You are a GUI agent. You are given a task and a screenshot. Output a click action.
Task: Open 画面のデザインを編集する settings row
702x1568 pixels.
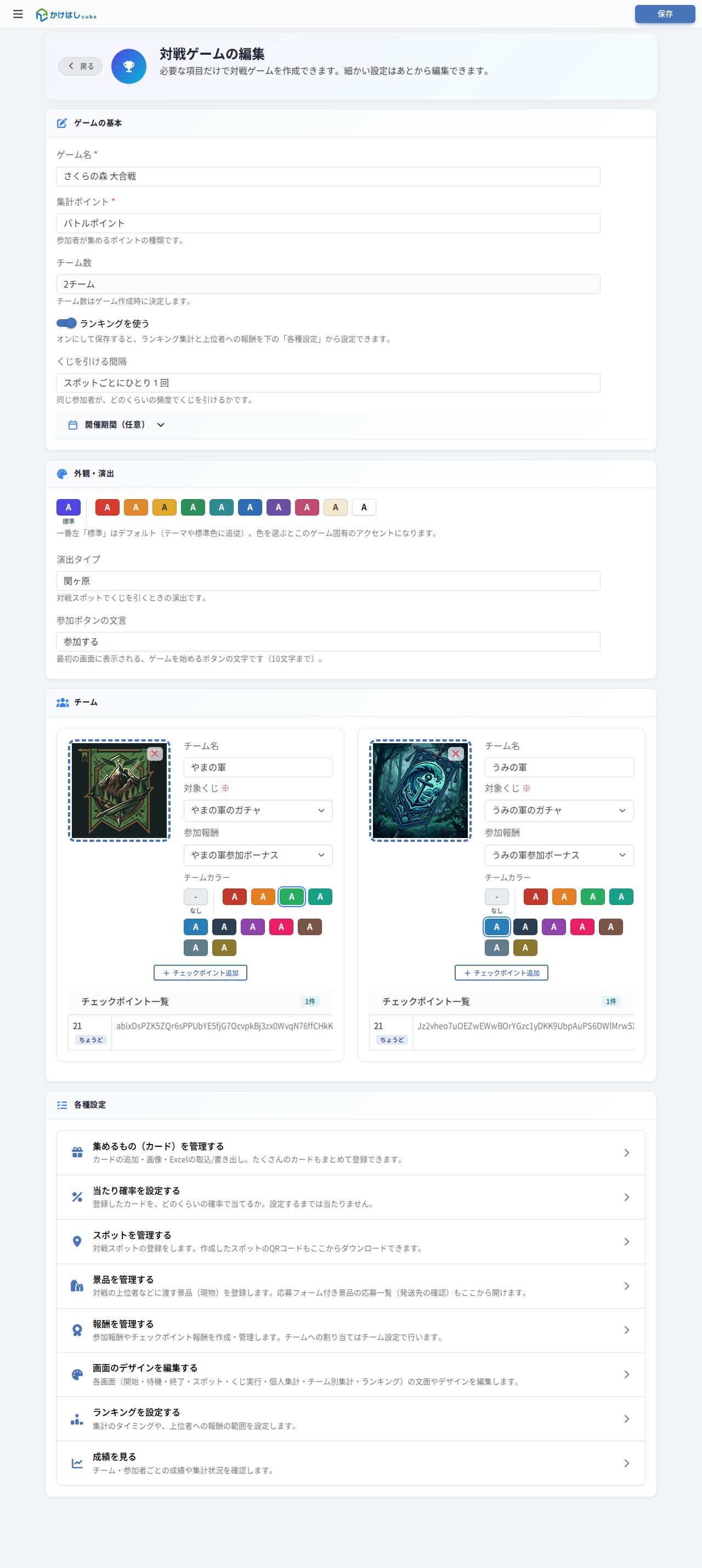(350, 1374)
